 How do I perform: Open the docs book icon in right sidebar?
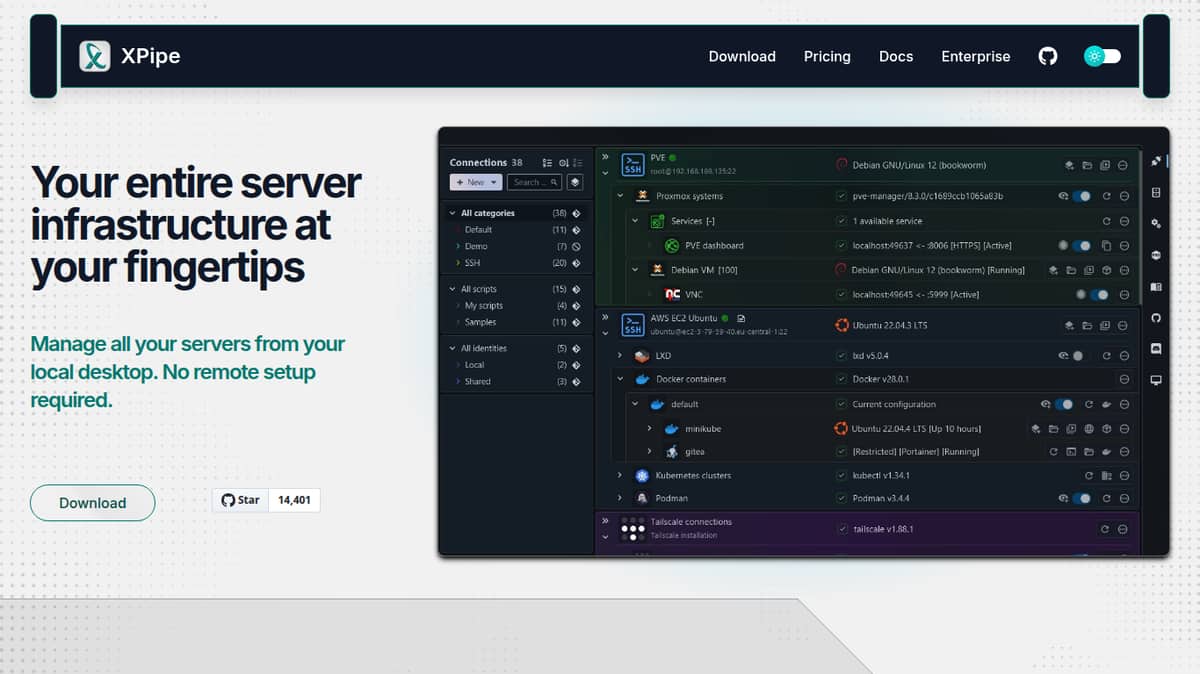1156,286
